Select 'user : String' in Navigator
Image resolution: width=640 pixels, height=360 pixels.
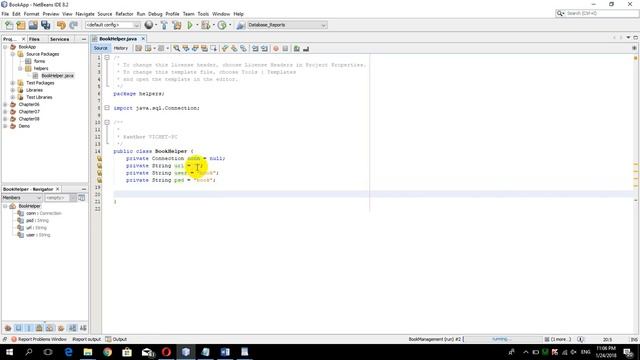(38, 235)
